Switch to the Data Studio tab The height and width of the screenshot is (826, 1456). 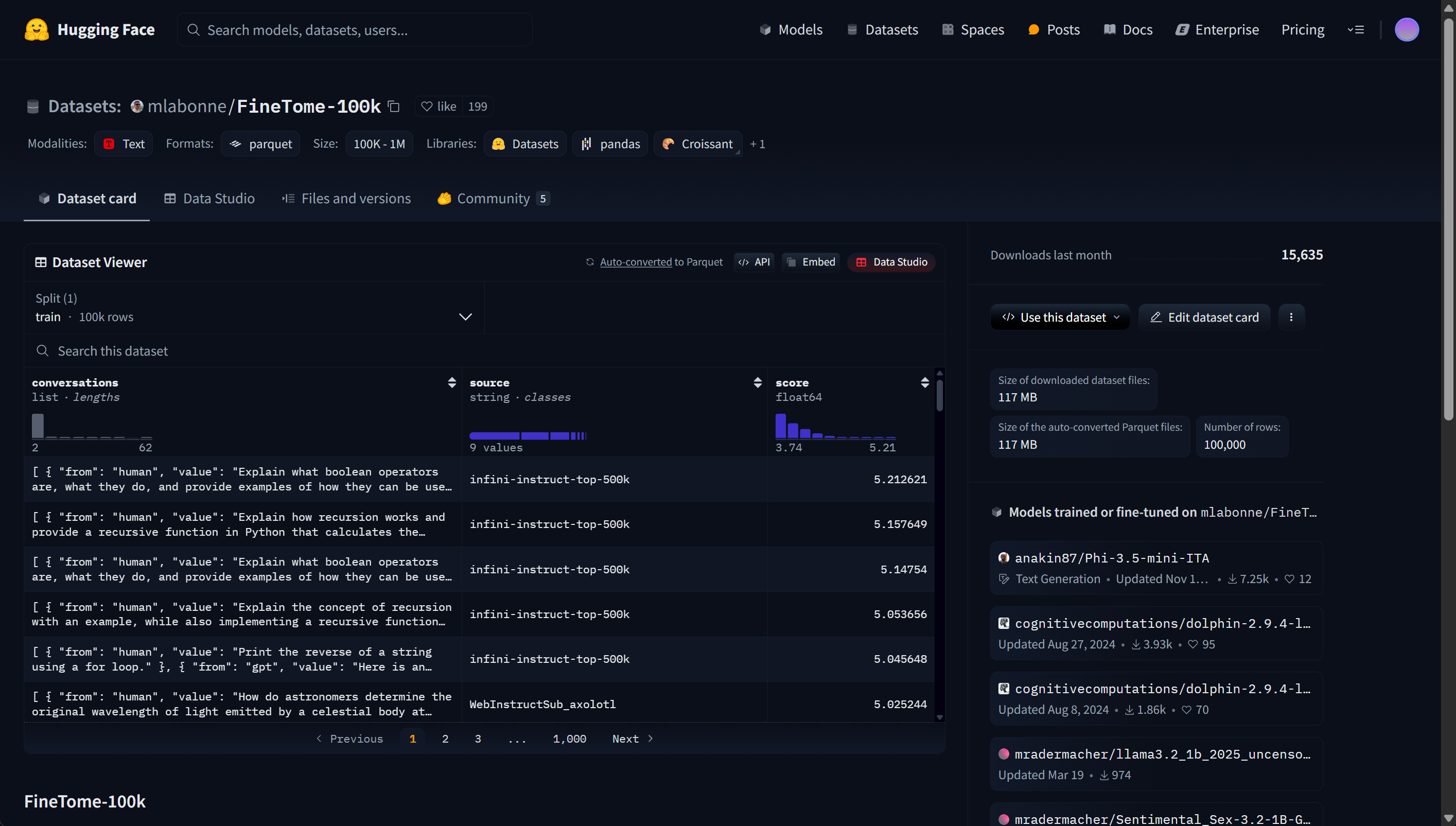tap(209, 199)
